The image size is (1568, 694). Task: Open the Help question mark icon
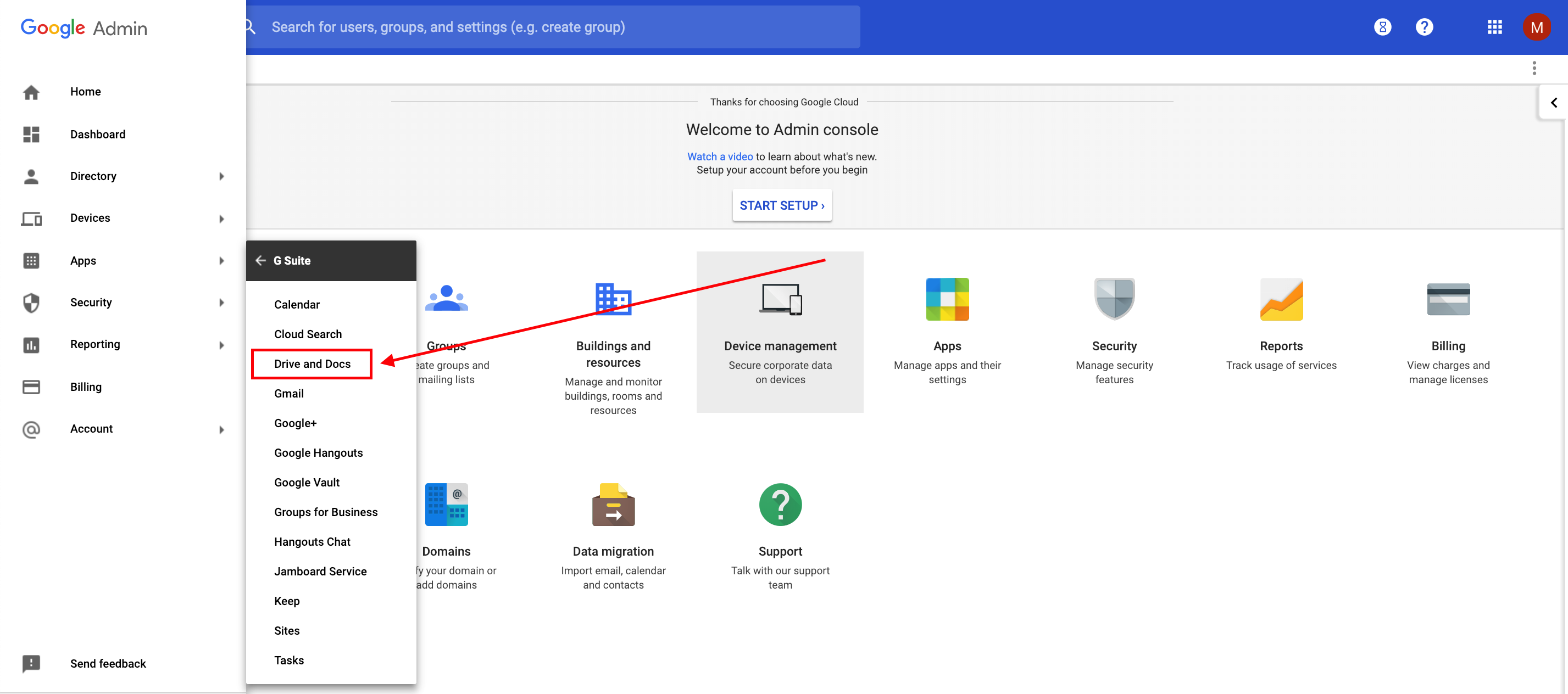[x=1424, y=27]
